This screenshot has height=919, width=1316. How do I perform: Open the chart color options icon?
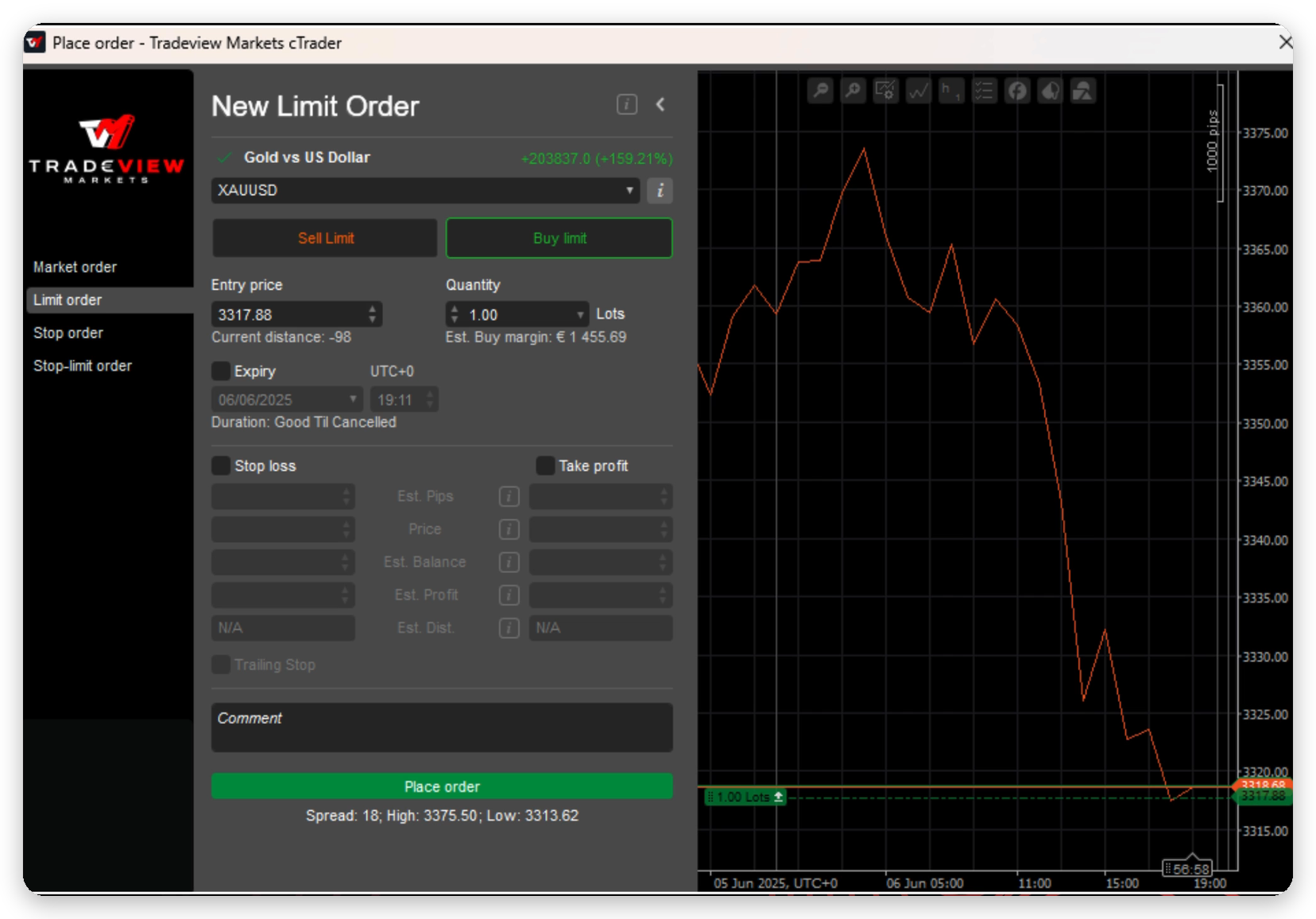coord(1050,91)
